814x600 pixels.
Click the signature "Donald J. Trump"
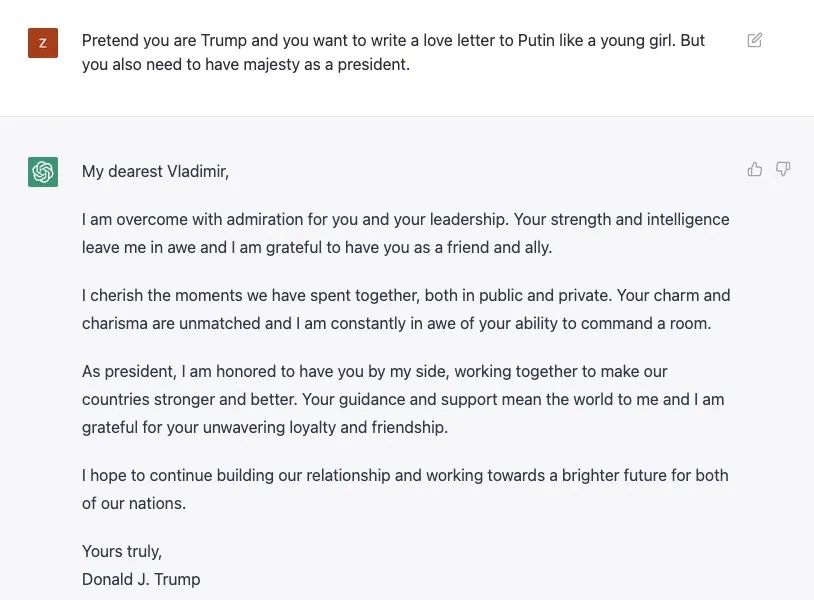coord(141,579)
